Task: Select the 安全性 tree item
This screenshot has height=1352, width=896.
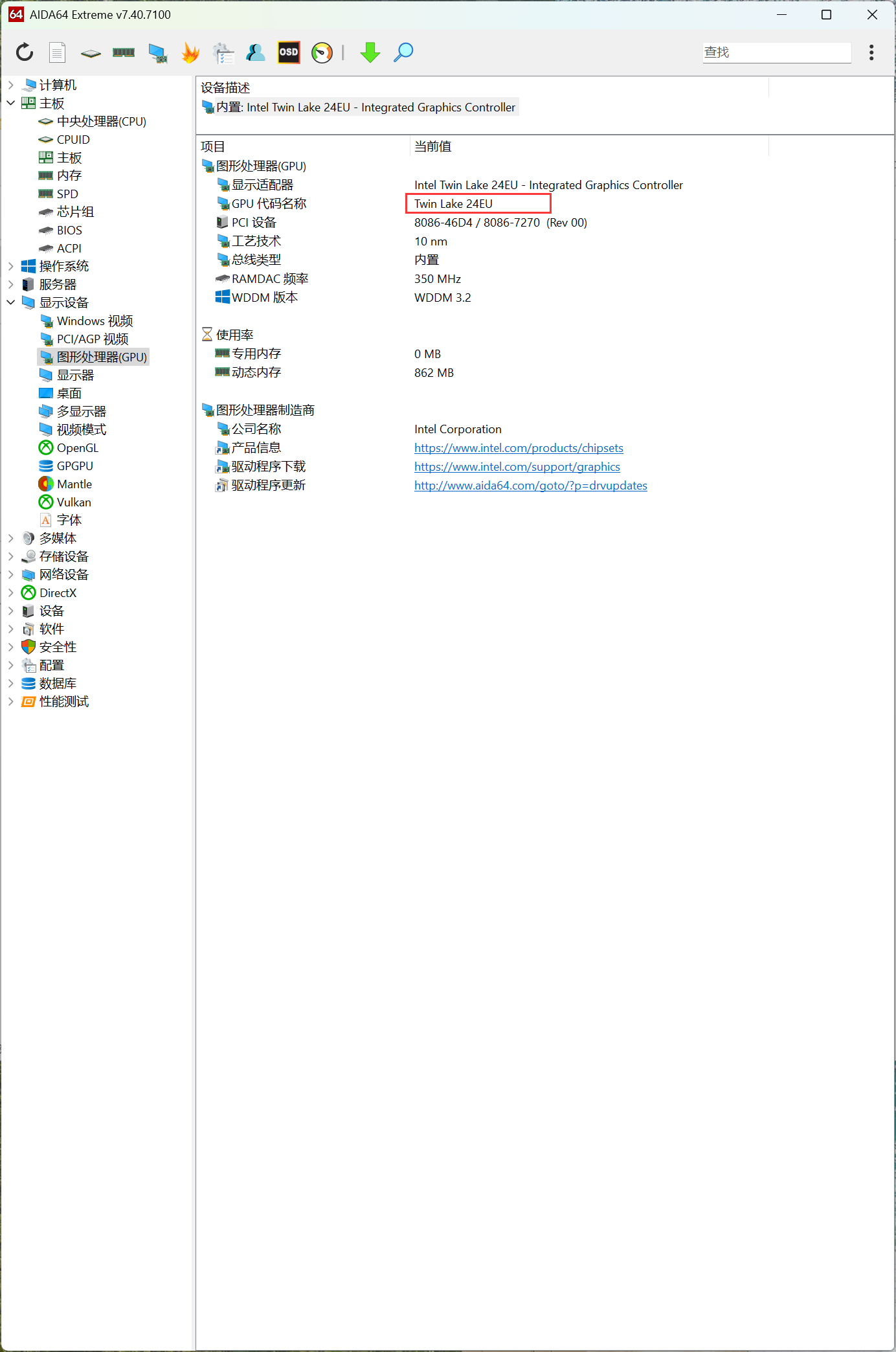Action: point(49,647)
